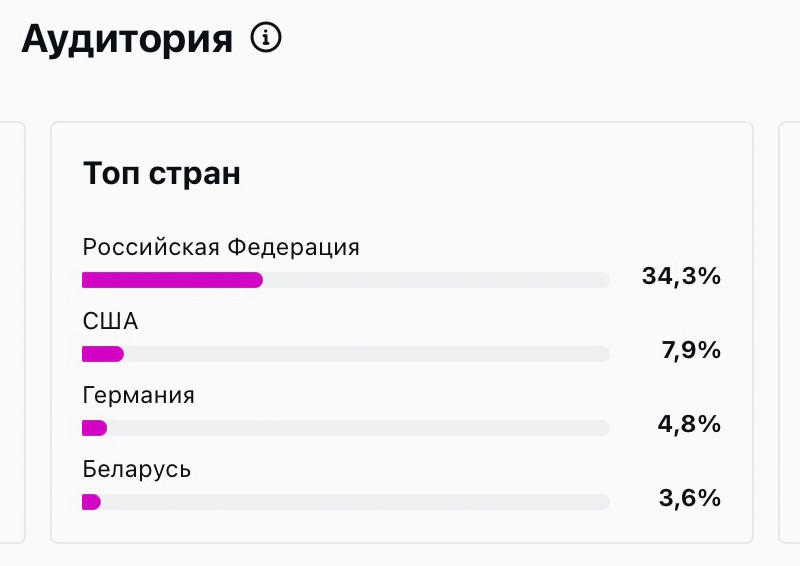Image resolution: width=800 pixels, height=566 pixels.
Task: Select the 7,9% percentage value
Action: (x=689, y=351)
